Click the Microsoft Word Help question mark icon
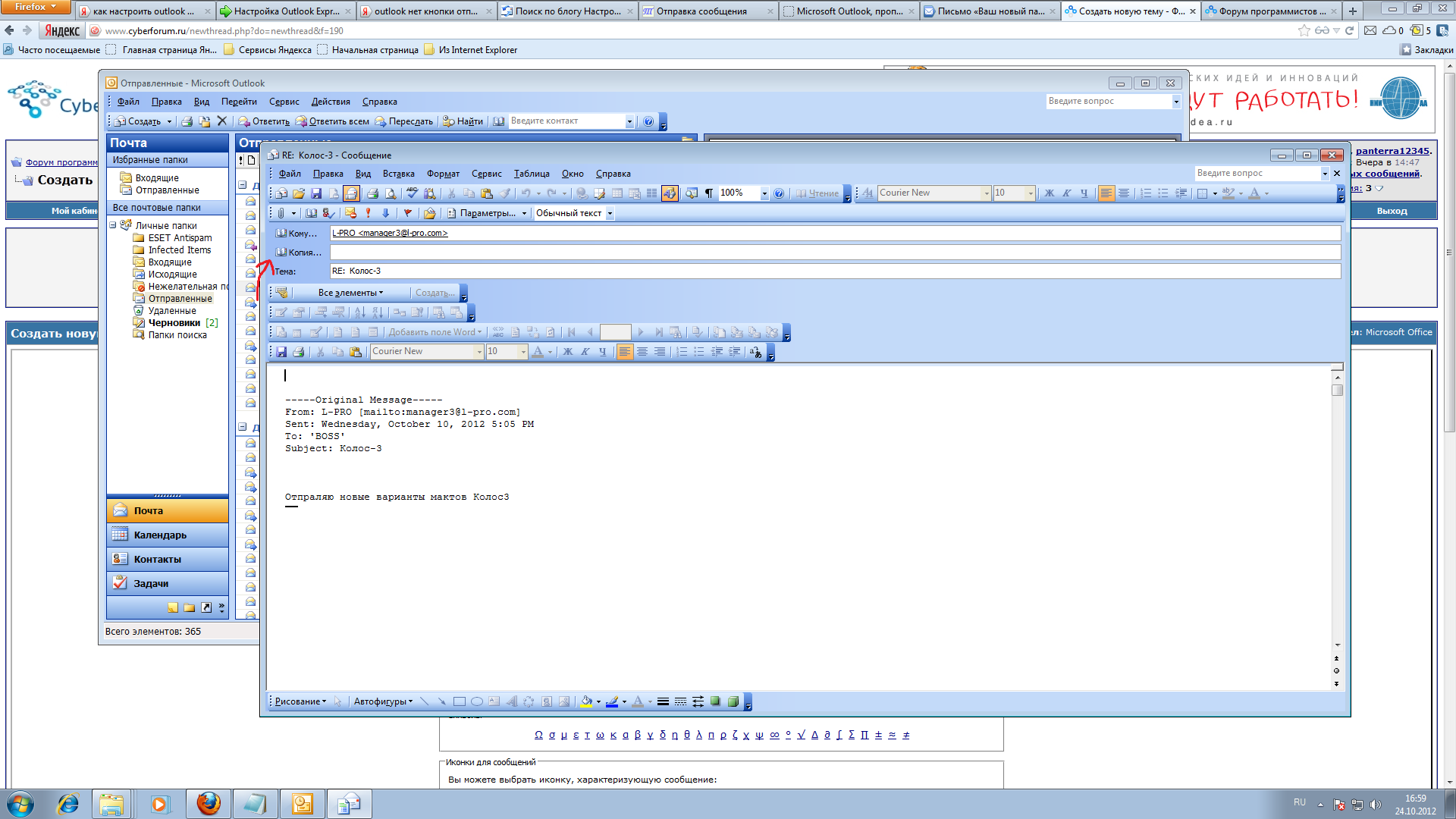The height and width of the screenshot is (819, 1456). (x=778, y=193)
